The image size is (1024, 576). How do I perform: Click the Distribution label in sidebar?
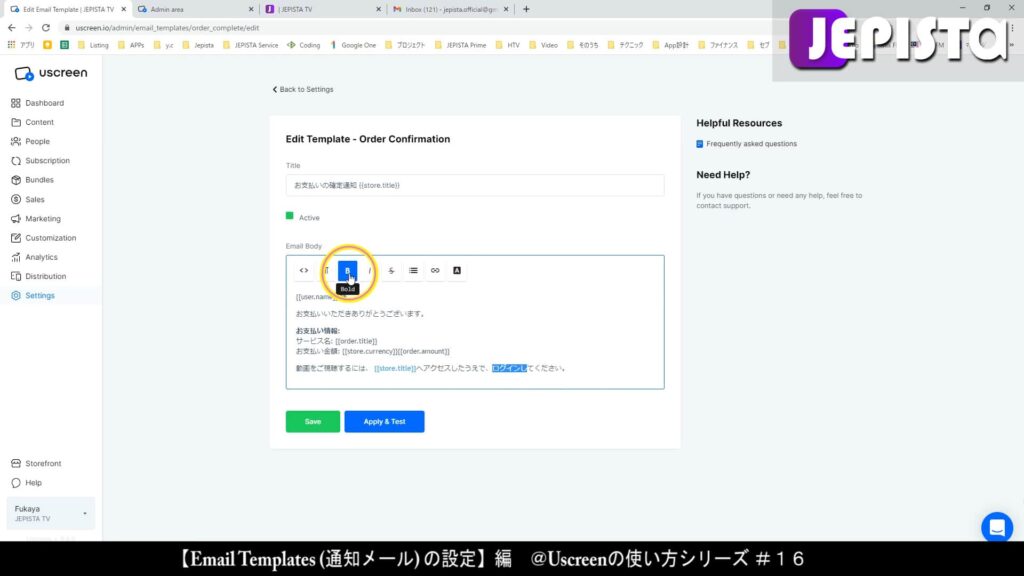(x=46, y=276)
